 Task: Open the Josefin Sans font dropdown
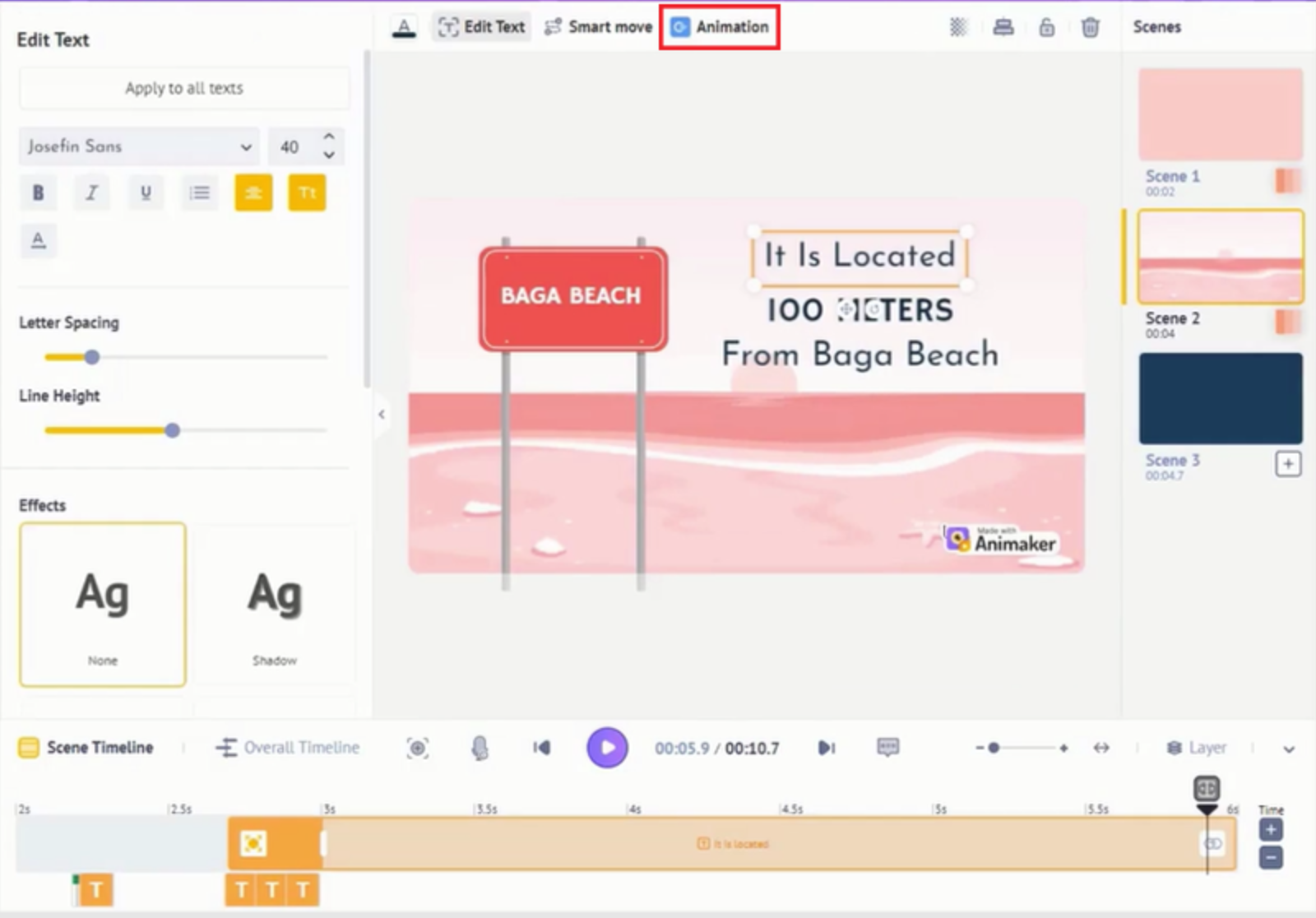tap(137, 146)
